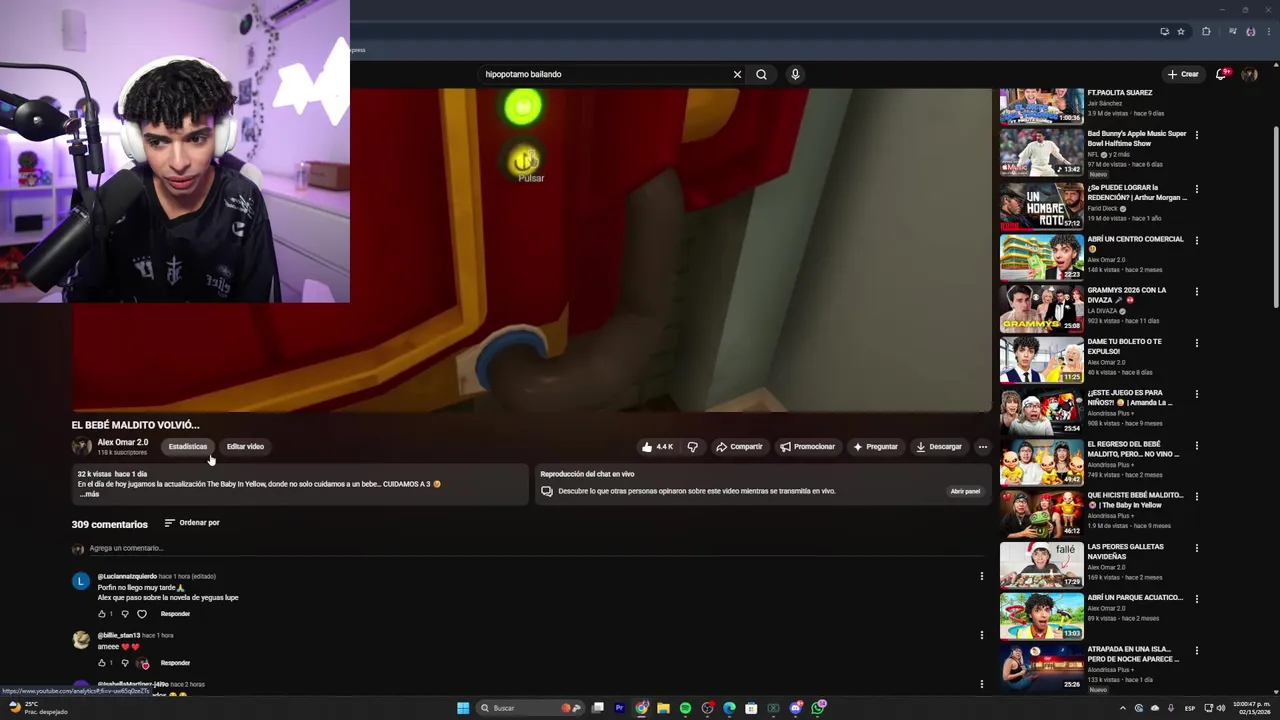Viewport: 1280px width, 720px height.
Task: Open Spotify from the taskbar
Action: [685, 708]
